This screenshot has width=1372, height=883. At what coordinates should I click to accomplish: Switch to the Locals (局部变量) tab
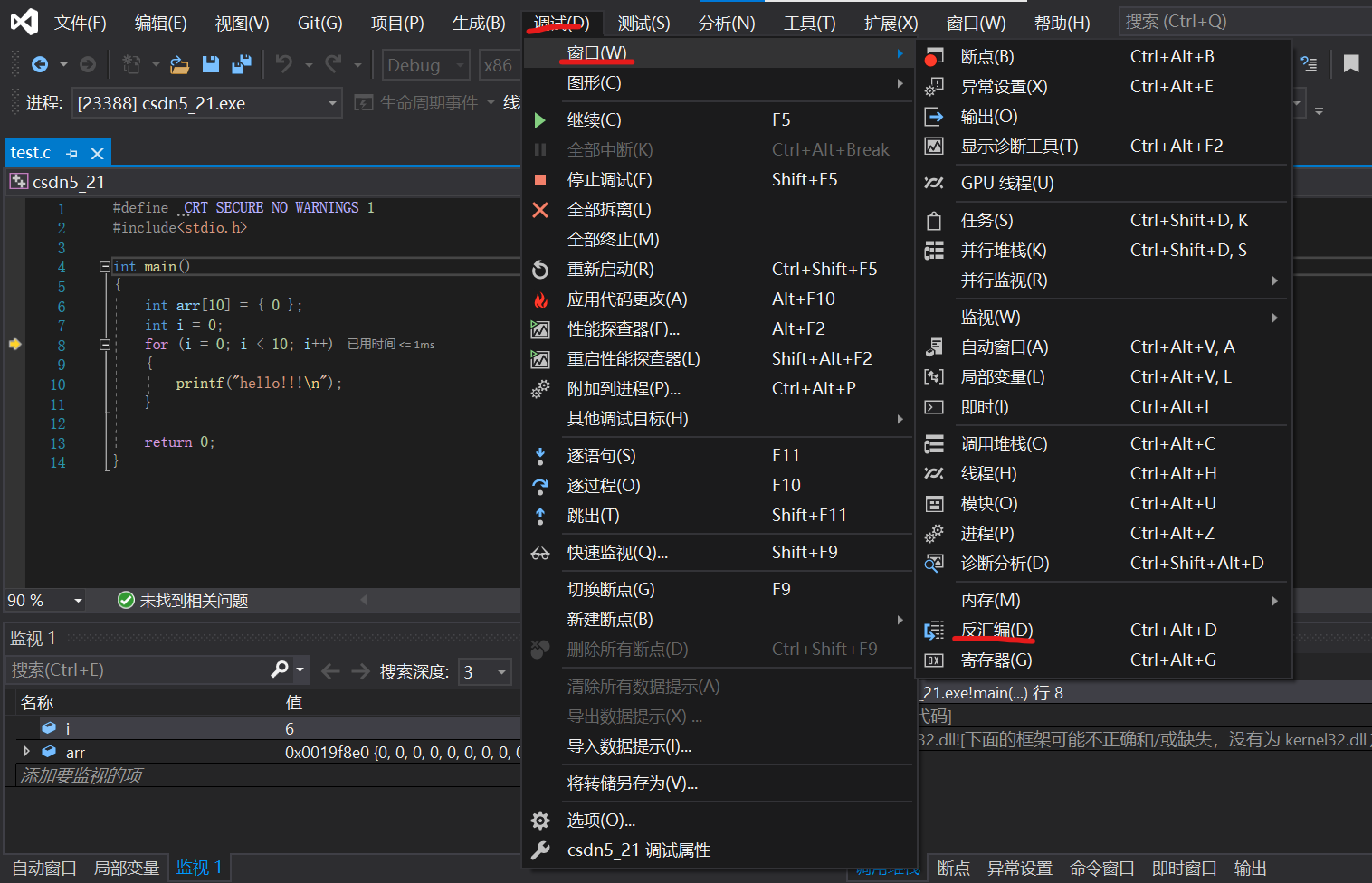(127, 868)
